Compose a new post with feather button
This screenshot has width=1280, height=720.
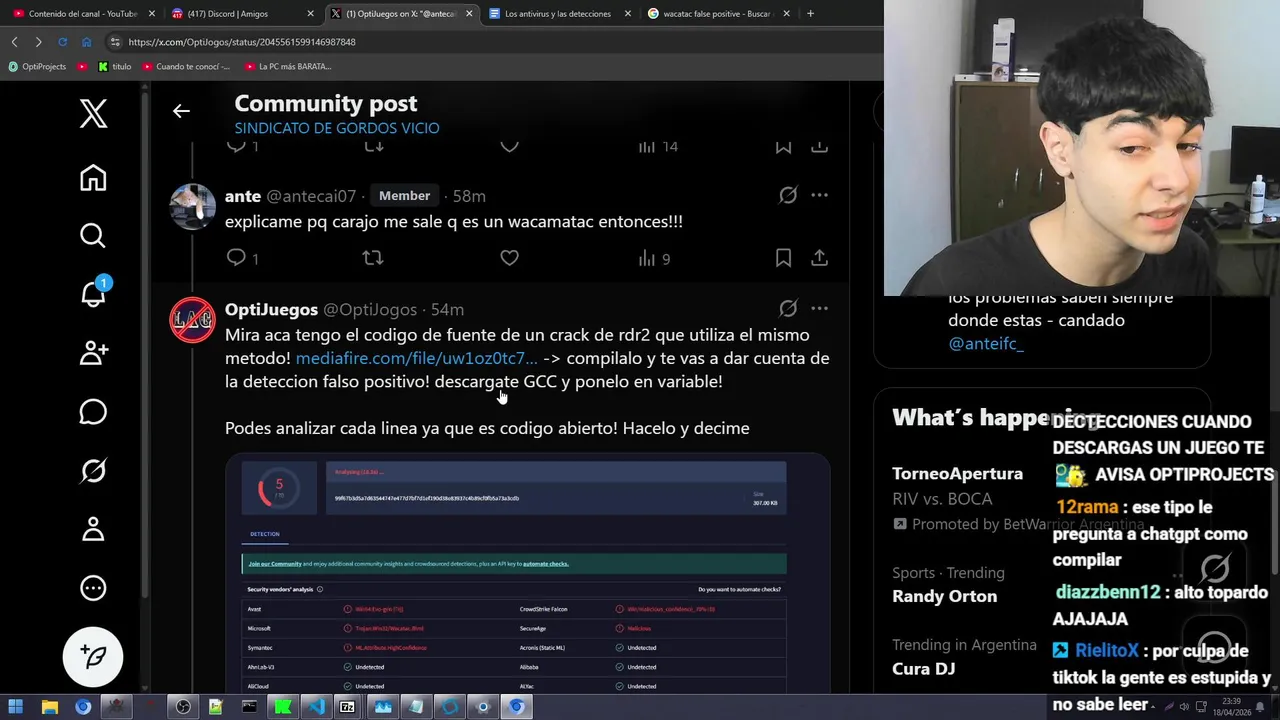tap(93, 657)
